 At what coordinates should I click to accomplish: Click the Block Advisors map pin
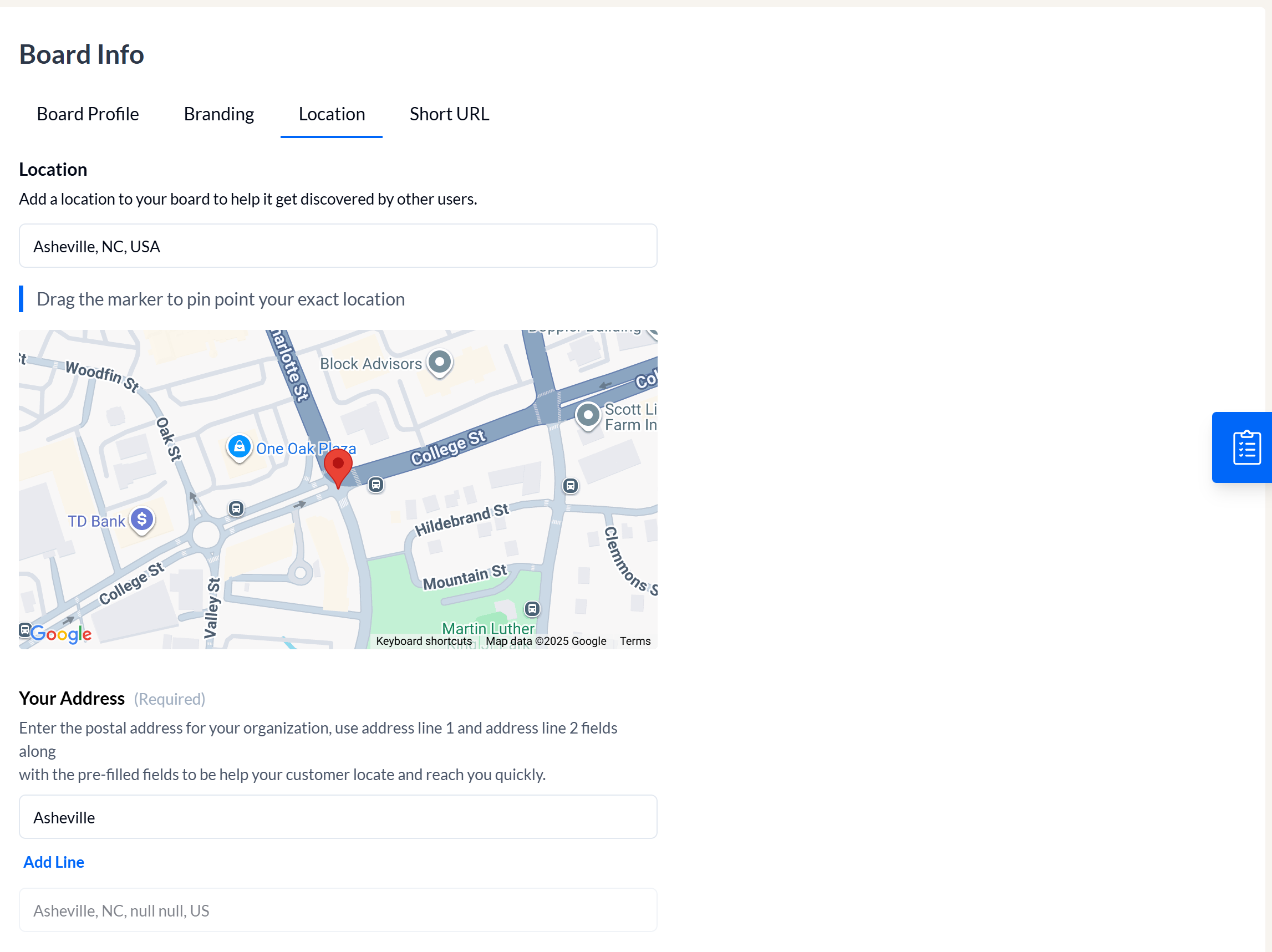(x=440, y=363)
